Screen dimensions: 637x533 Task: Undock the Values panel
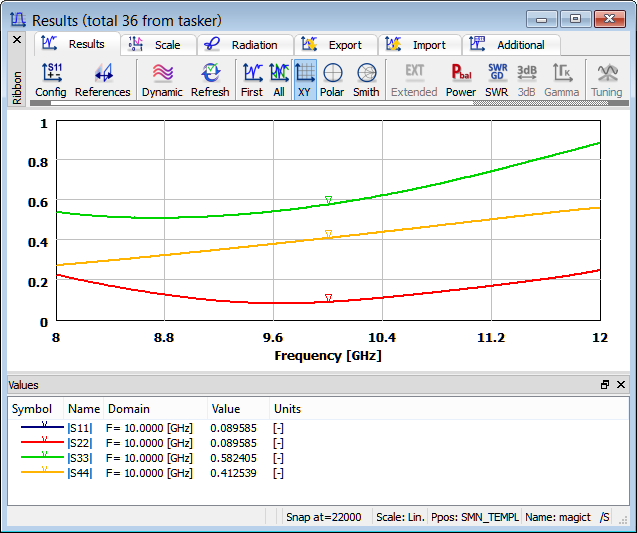[605, 385]
